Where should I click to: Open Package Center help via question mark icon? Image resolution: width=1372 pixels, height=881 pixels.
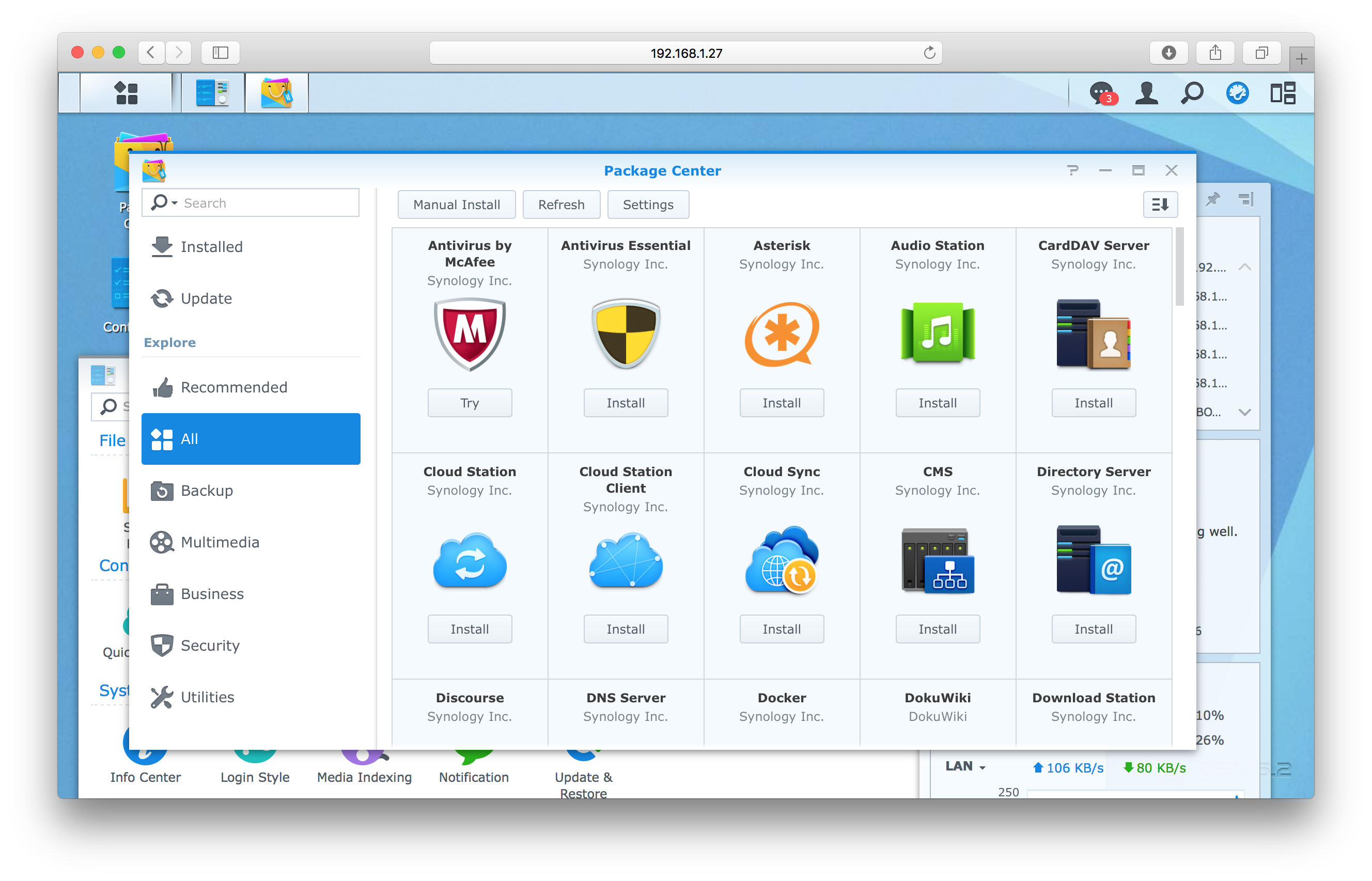tap(1073, 170)
